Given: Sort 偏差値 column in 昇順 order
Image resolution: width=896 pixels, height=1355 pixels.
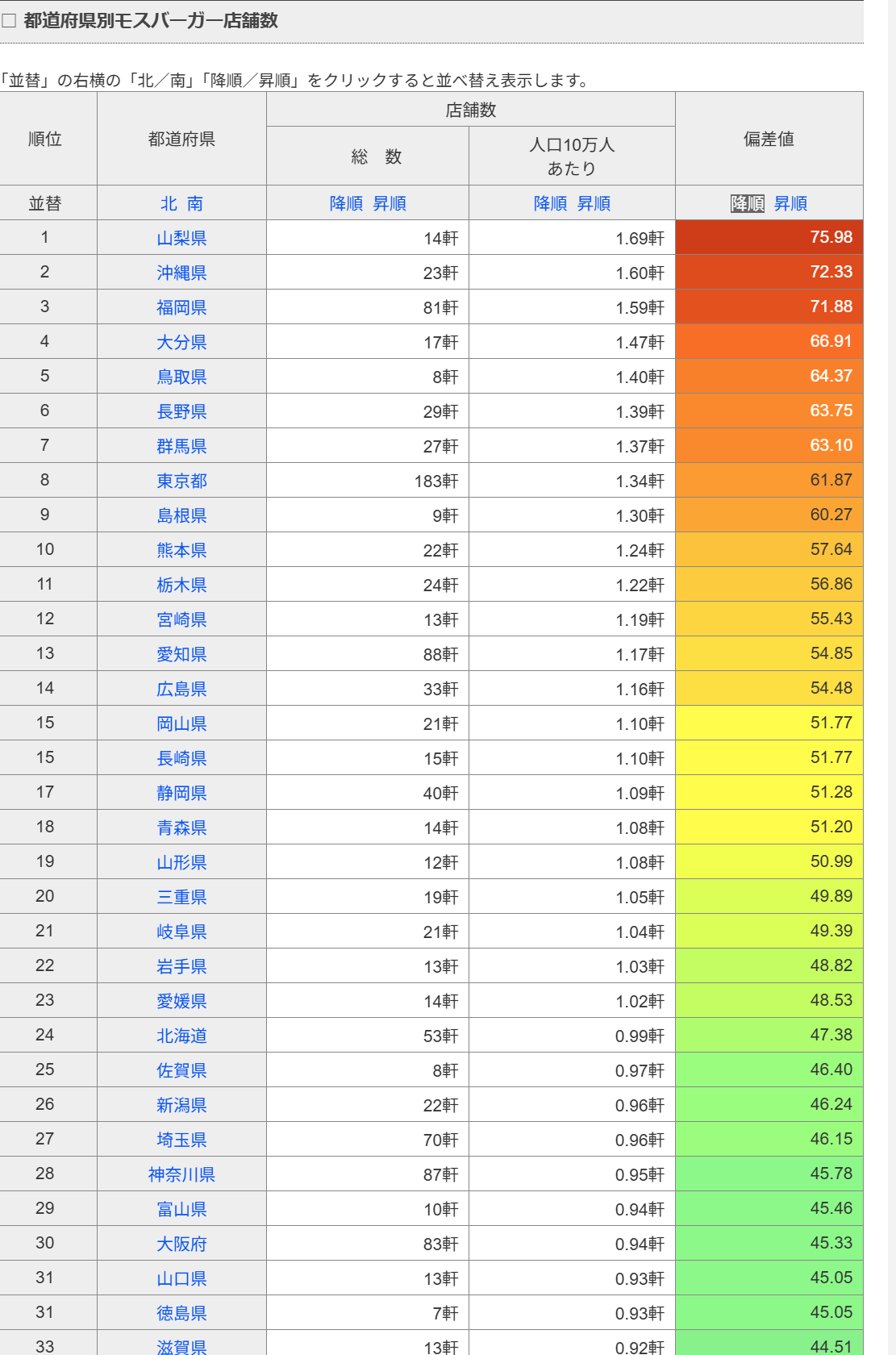Looking at the screenshot, I should [790, 204].
